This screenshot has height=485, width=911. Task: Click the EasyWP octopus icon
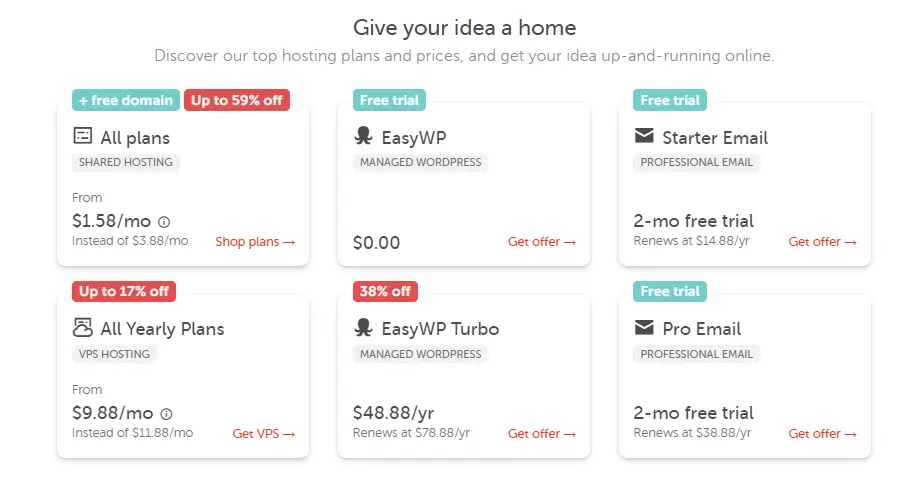click(363, 136)
